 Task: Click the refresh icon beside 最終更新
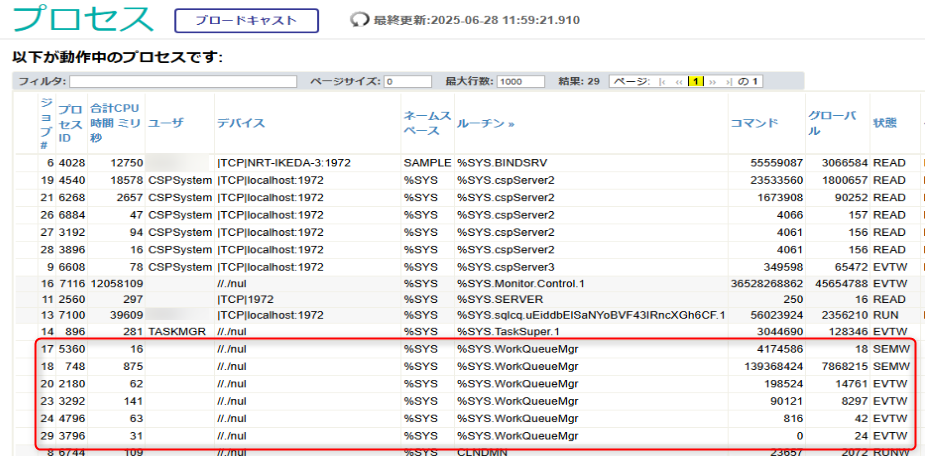359,20
